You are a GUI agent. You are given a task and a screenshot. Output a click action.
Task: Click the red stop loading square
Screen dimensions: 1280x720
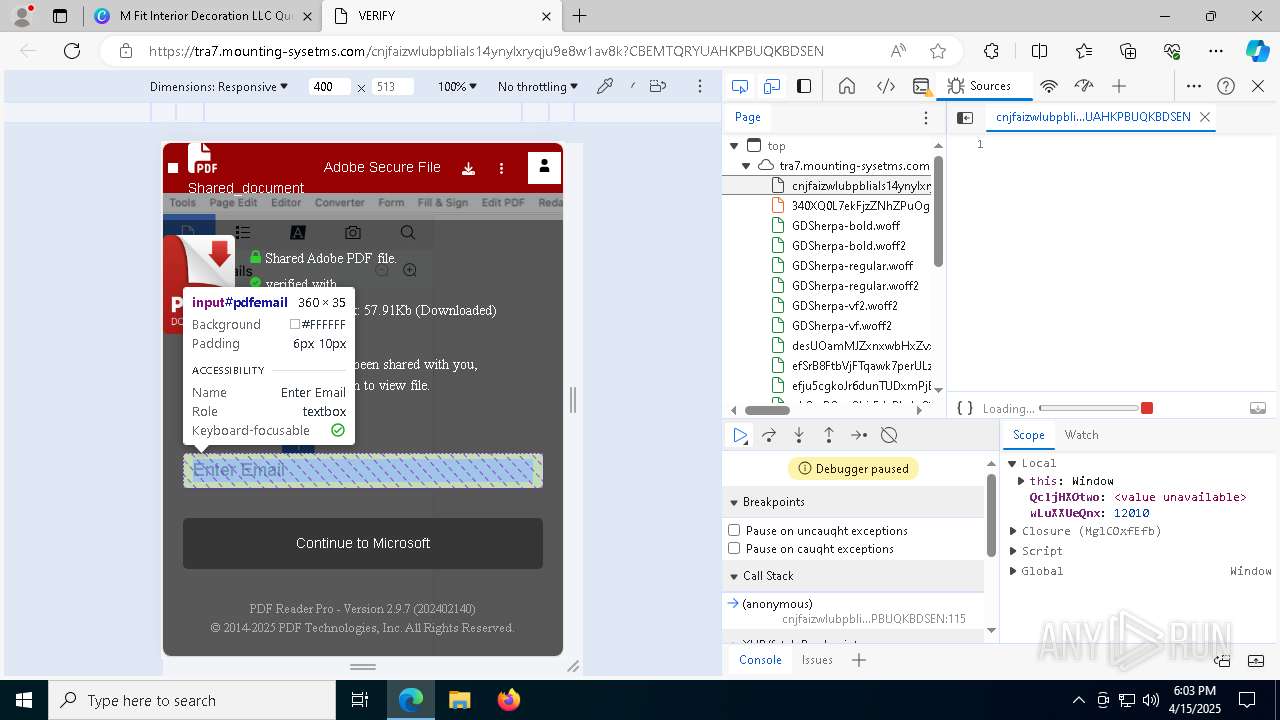click(x=1147, y=408)
